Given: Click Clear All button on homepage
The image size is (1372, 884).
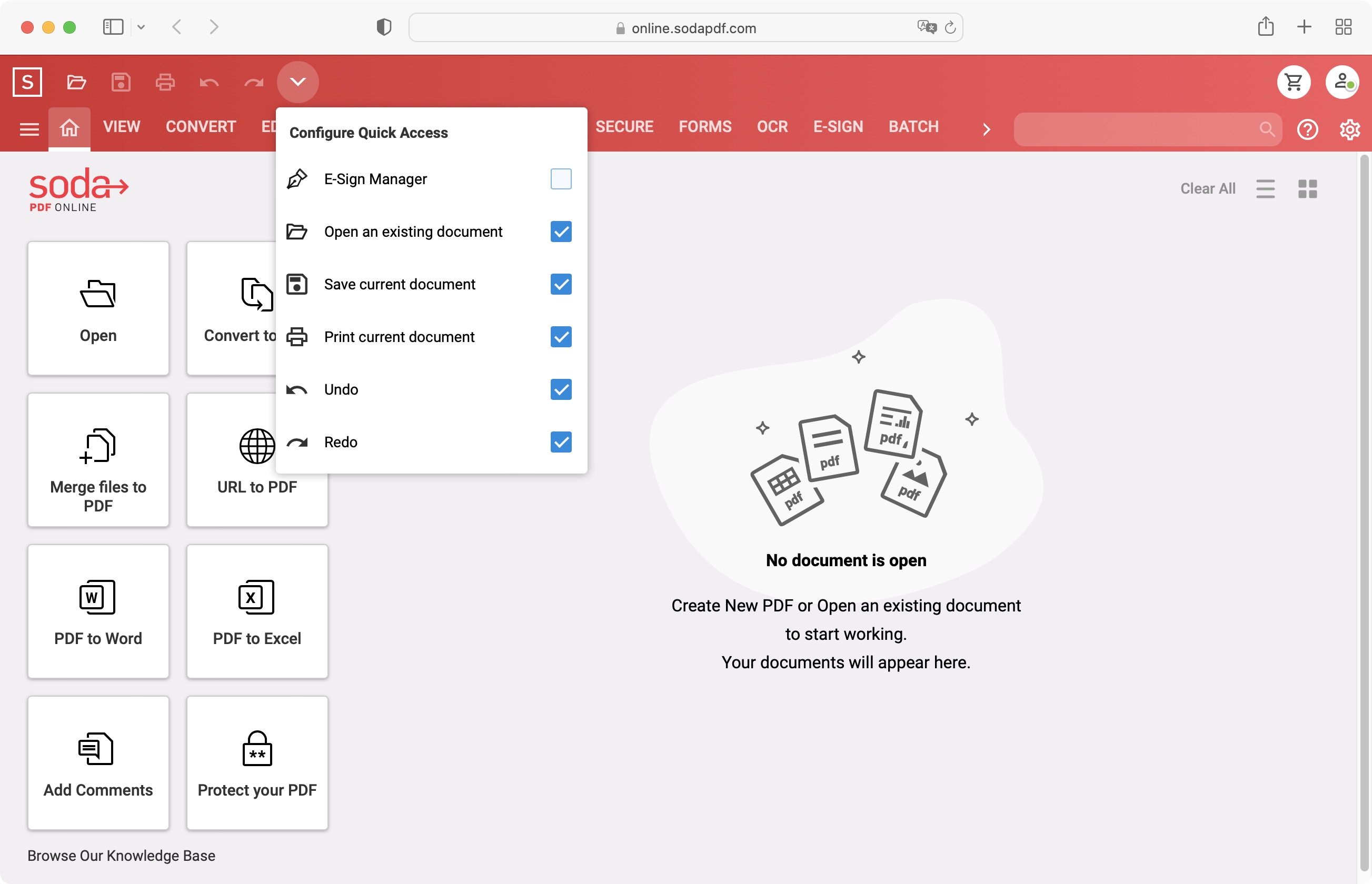Looking at the screenshot, I should (1207, 188).
